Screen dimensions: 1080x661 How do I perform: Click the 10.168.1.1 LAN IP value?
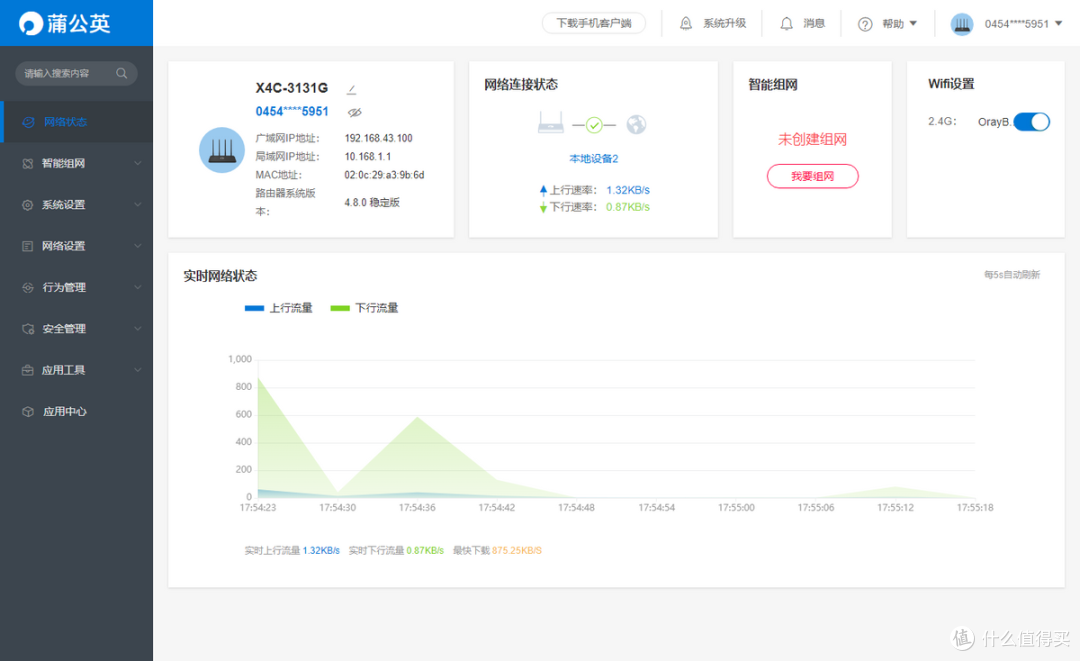point(368,157)
